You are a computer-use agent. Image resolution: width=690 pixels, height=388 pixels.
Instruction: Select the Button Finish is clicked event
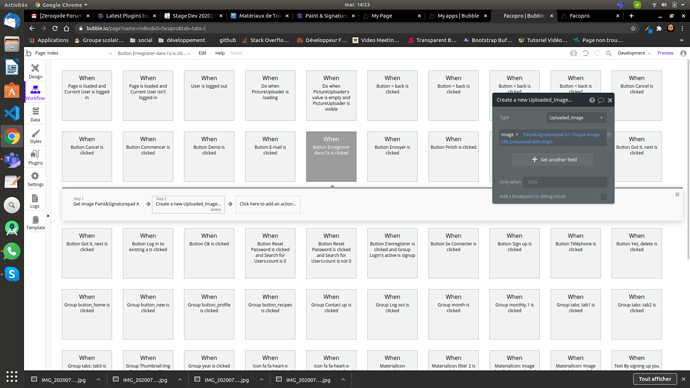click(x=453, y=156)
